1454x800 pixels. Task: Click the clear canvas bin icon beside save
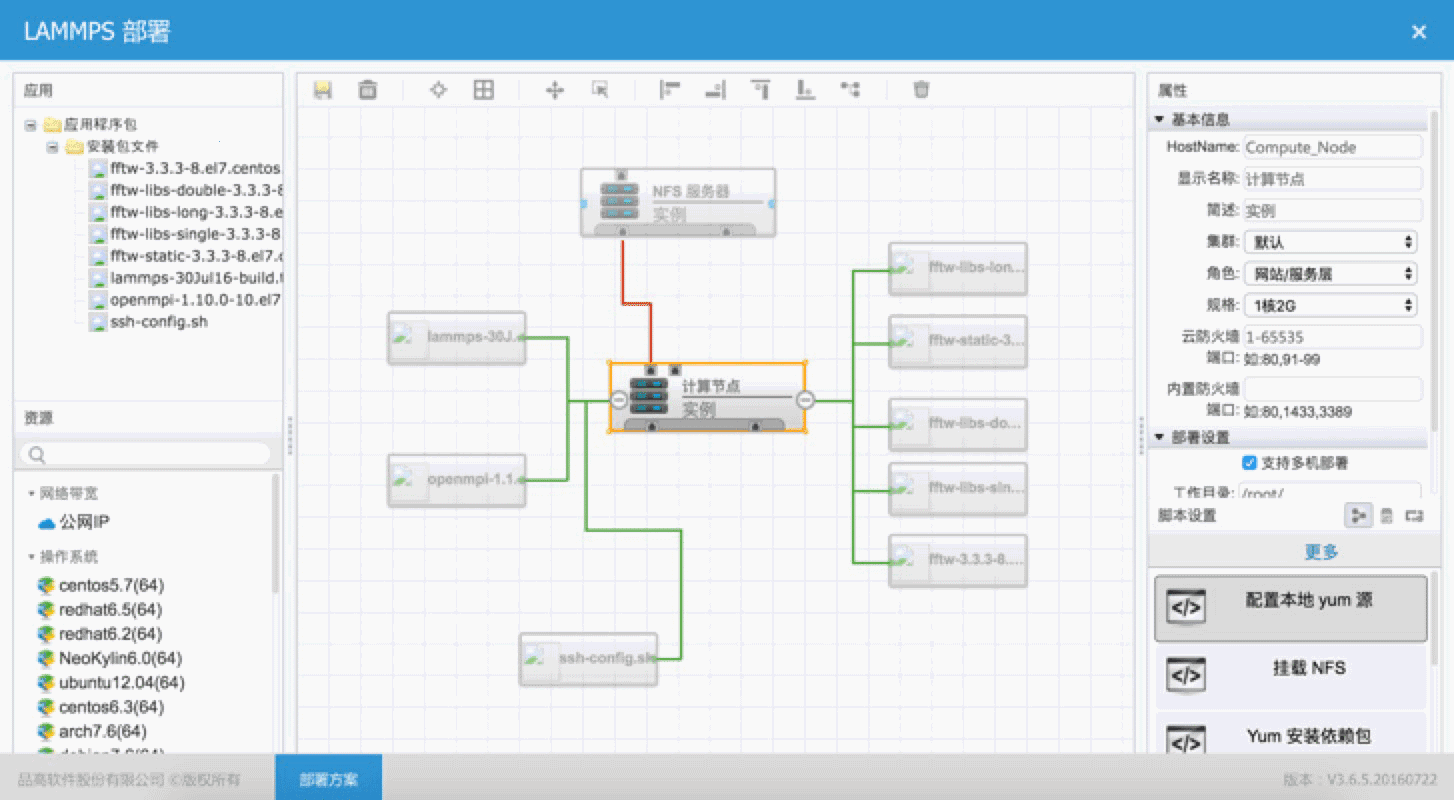(x=367, y=90)
